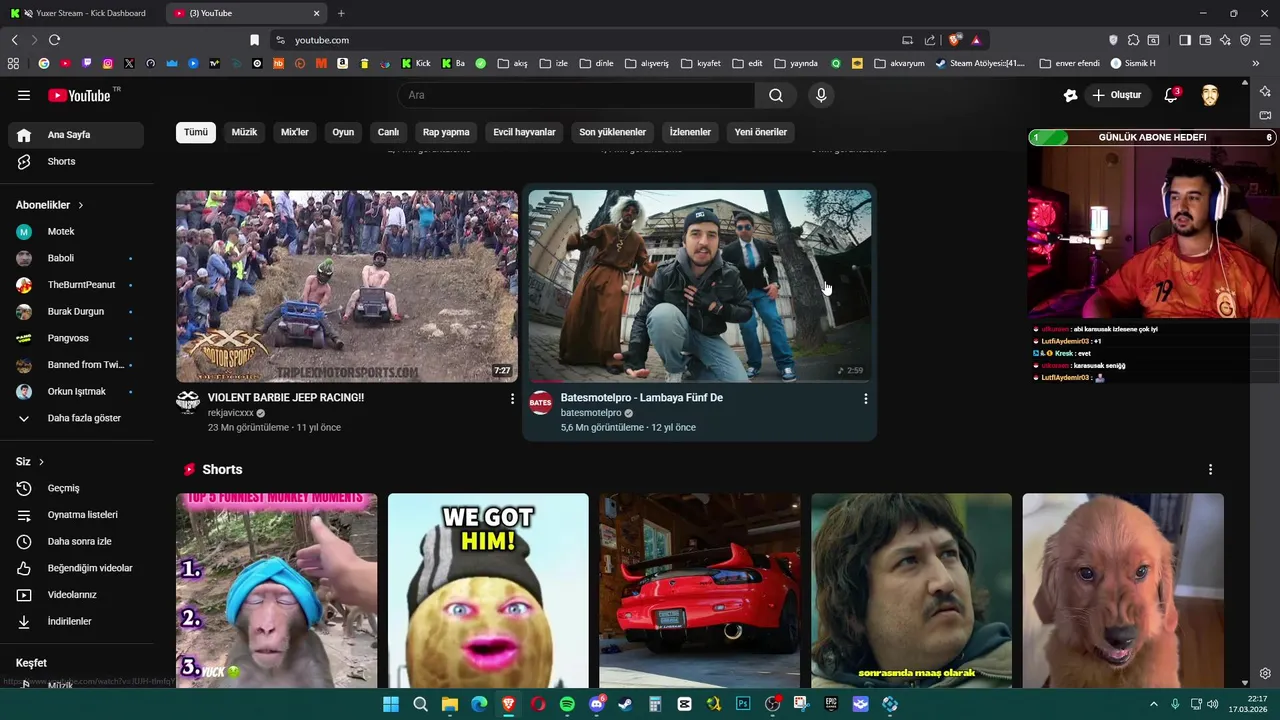Select the Müzik filter chip
The image size is (1280, 720).
(x=244, y=132)
